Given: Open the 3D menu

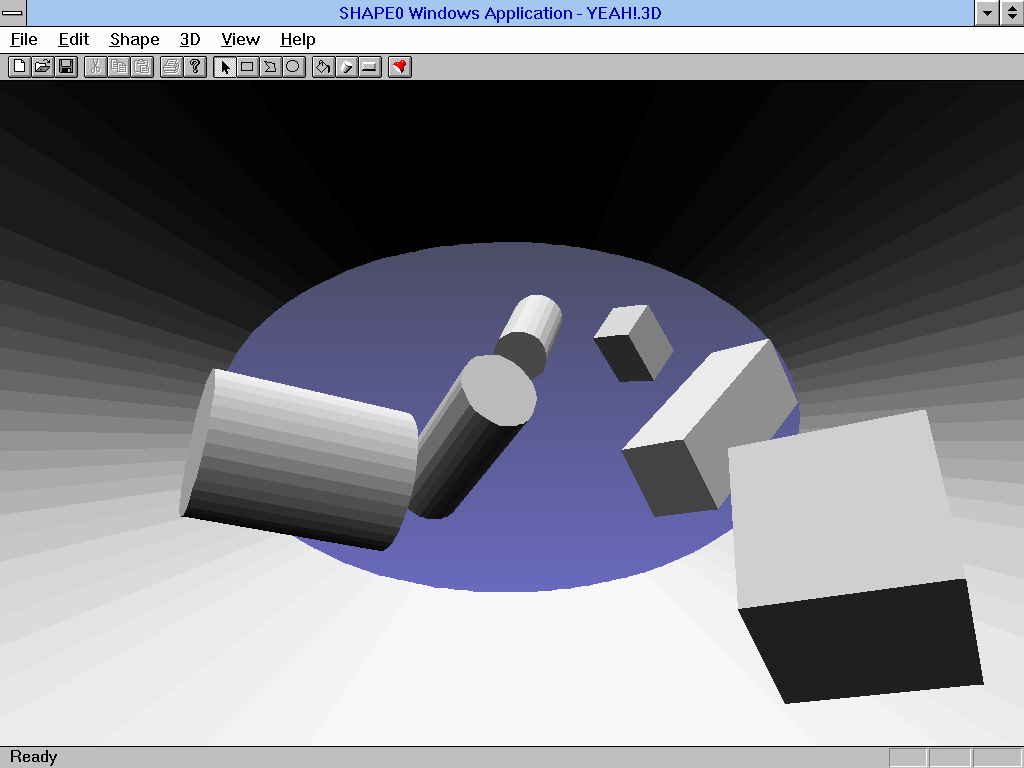Looking at the screenshot, I should coord(190,40).
